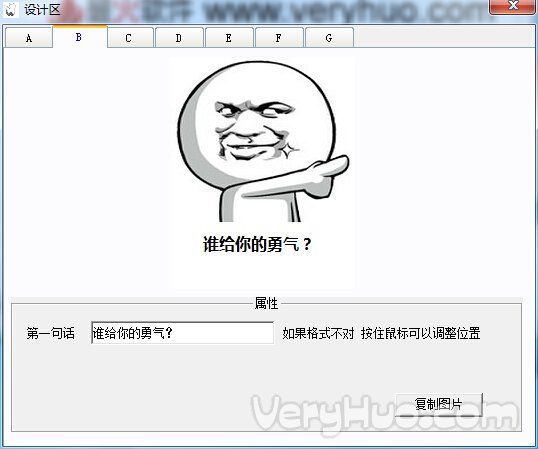Switch to tab A
Image resolution: width=538 pixels, height=449 pixels.
29,38
